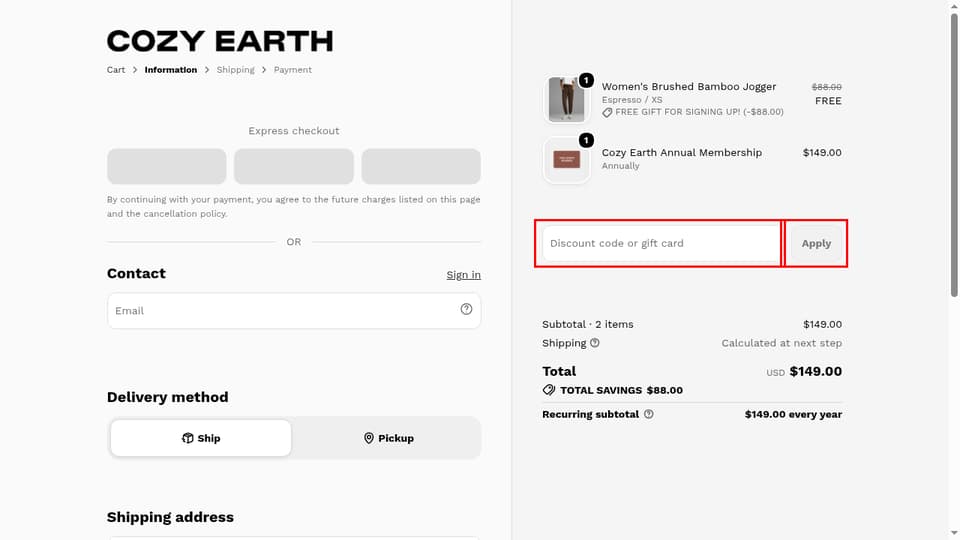This screenshot has height=540, width=960.
Task: Click the Pickup location pin icon
Action: (x=369, y=438)
